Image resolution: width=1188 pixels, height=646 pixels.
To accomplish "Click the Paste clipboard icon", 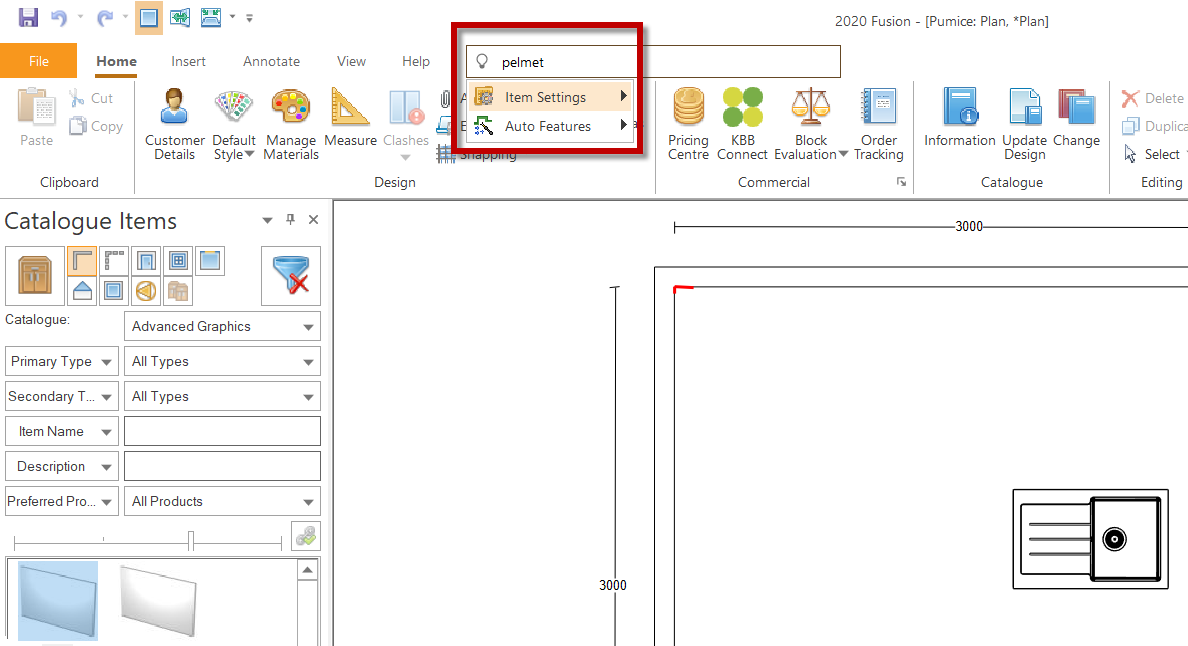I will [x=36, y=116].
